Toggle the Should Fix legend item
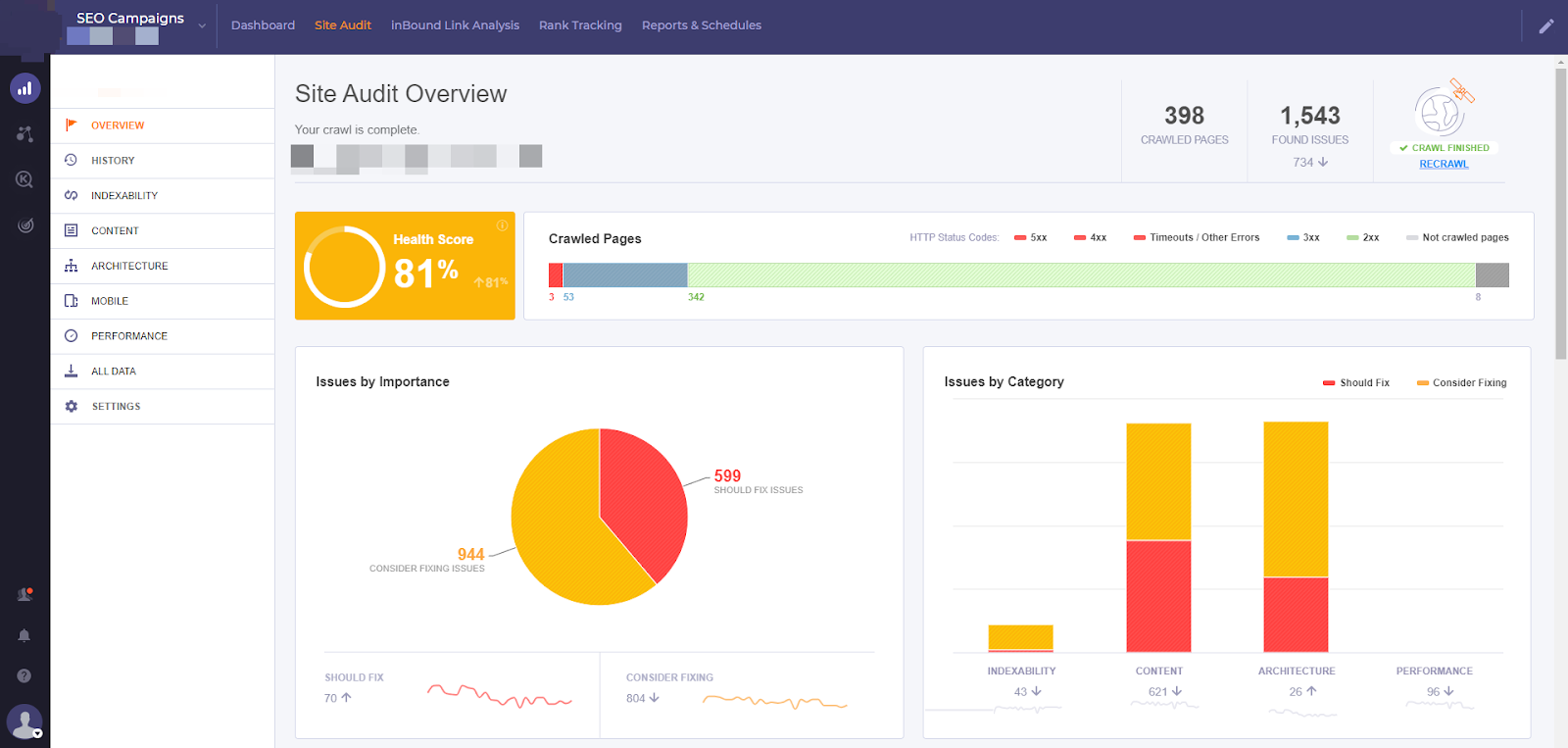 (x=1356, y=383)
